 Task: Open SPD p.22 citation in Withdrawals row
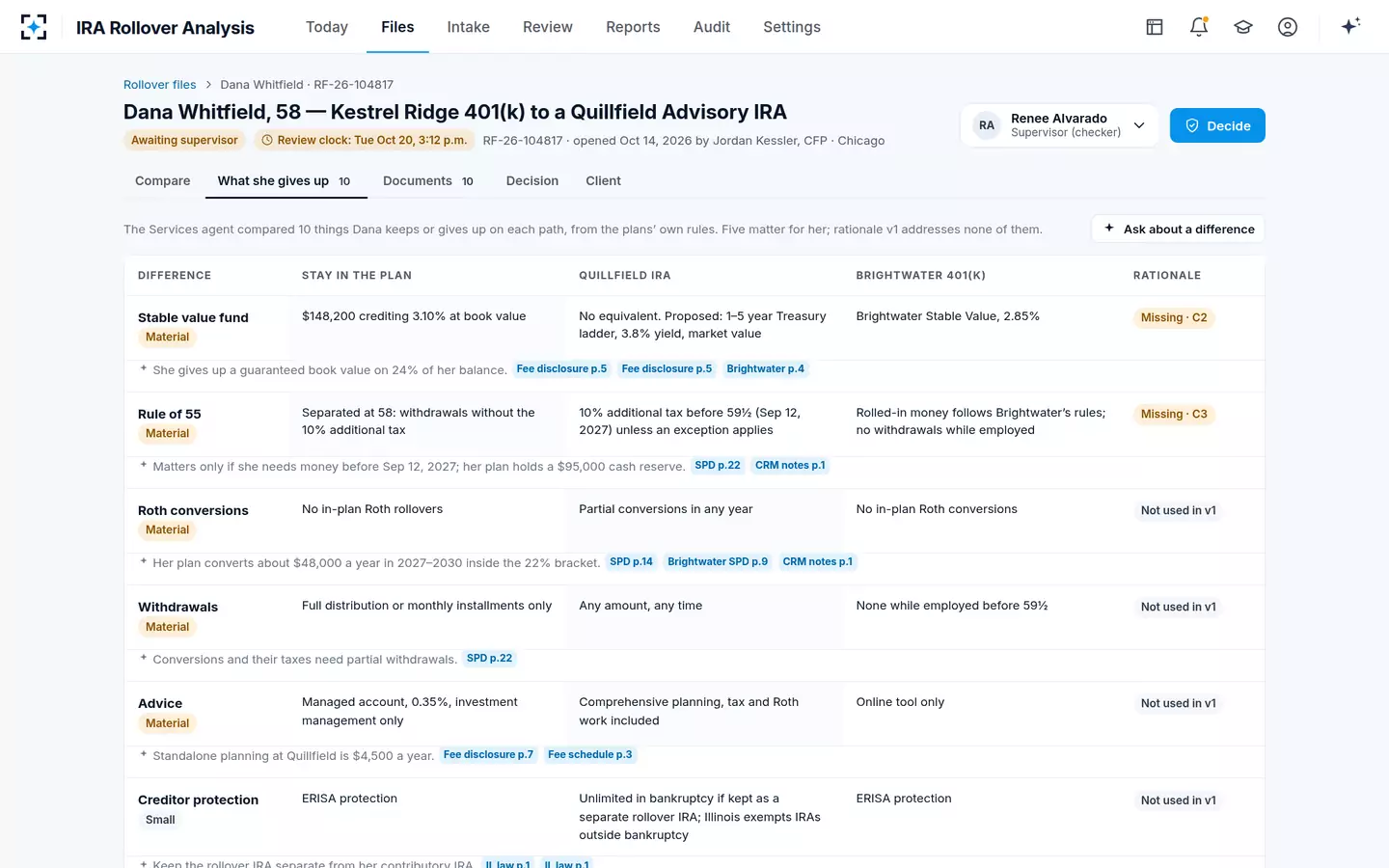point(489,659)
